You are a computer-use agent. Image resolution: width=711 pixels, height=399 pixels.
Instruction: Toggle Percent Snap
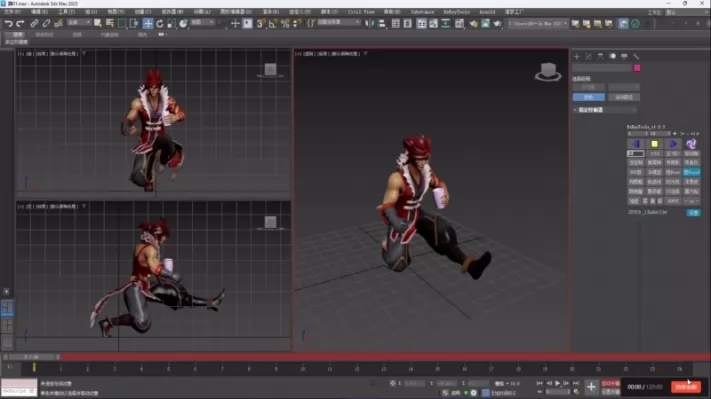point(285,24)
